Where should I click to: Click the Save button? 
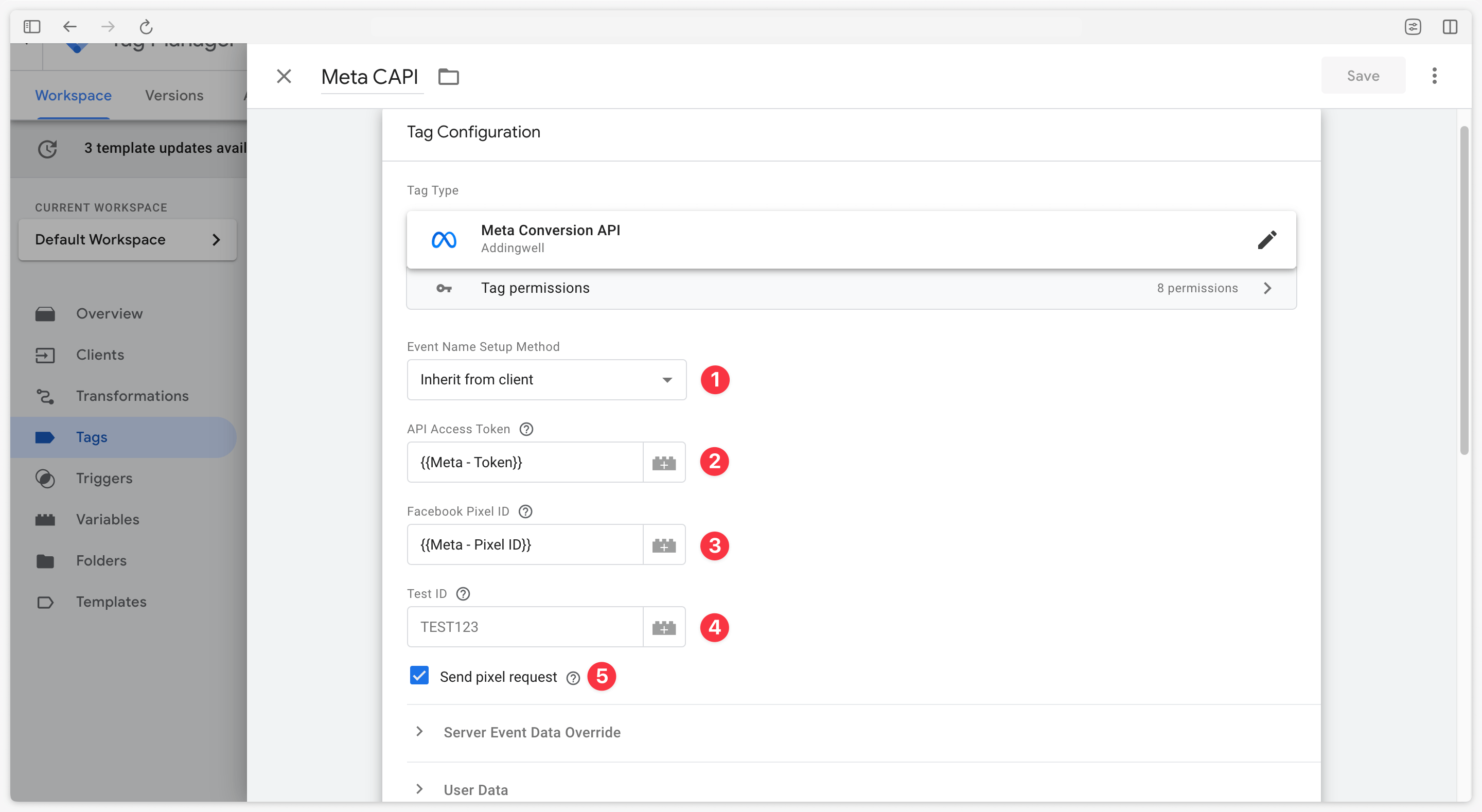1363,76
